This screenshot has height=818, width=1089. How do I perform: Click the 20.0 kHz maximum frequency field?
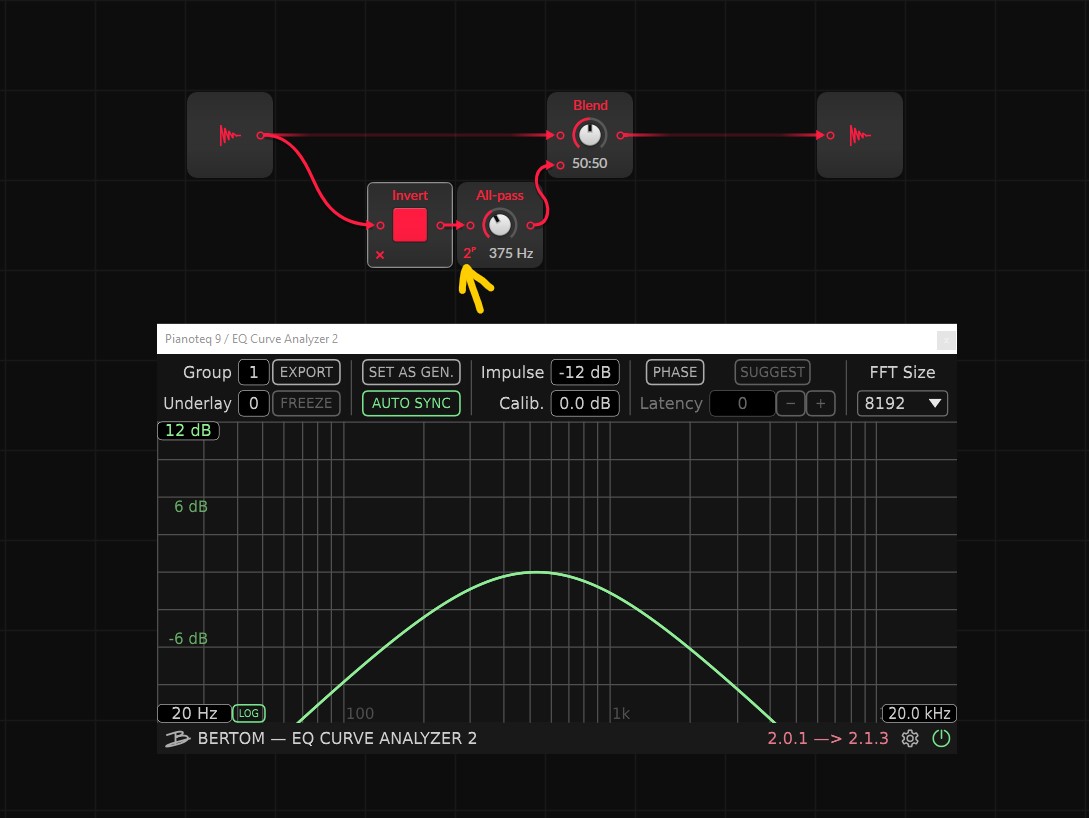coord(919,713)
